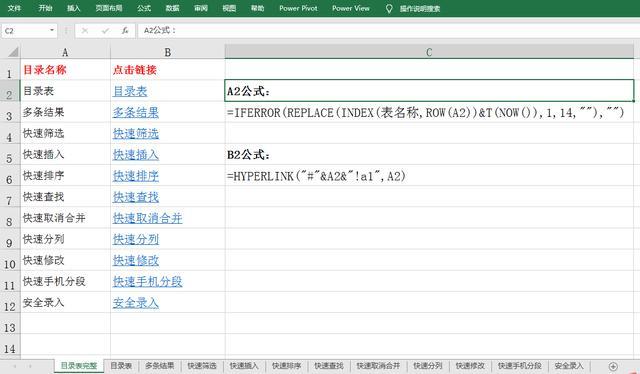Open the 页面布局 ribbon tab
The height and width of the screenshot is (374, 640).
(109, 8)
